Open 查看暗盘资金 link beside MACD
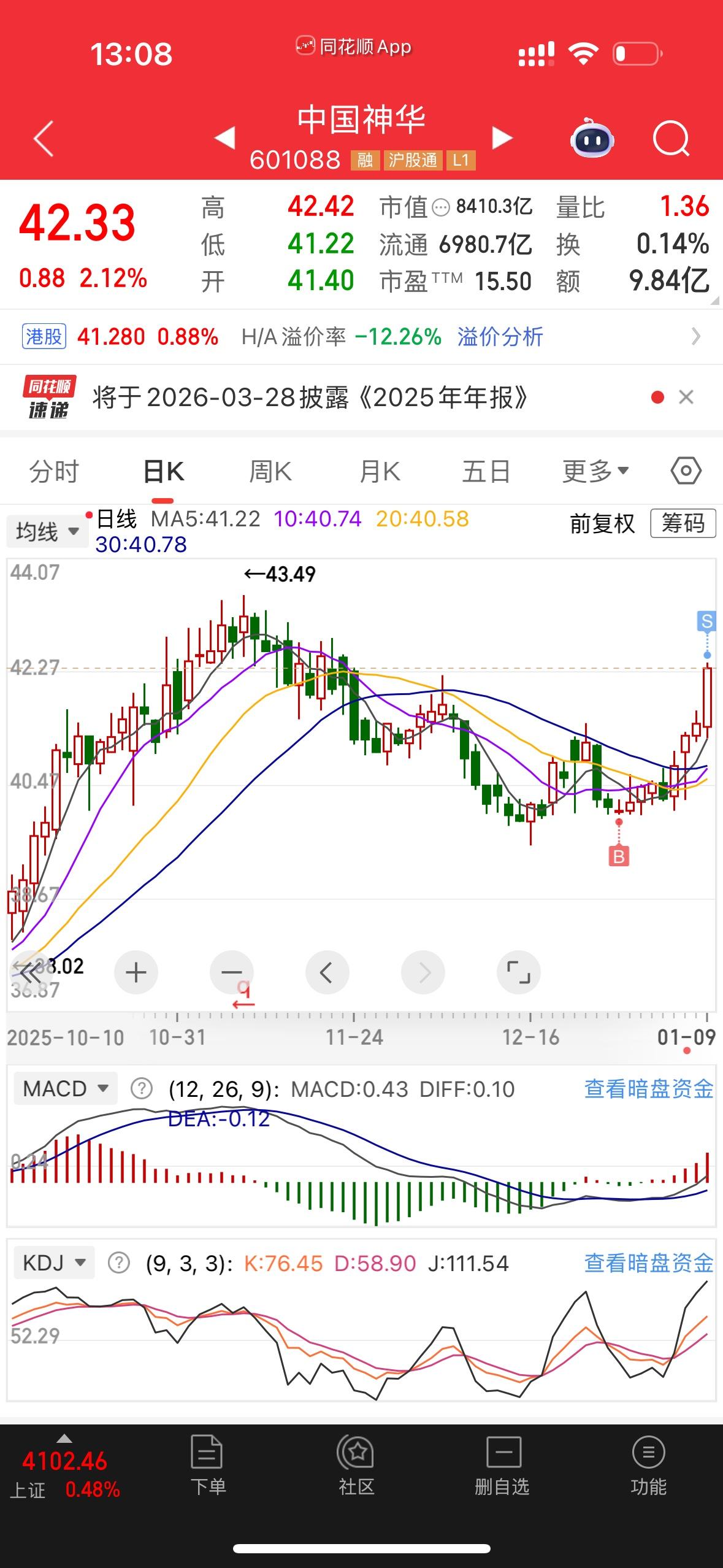 point(649,1089)
